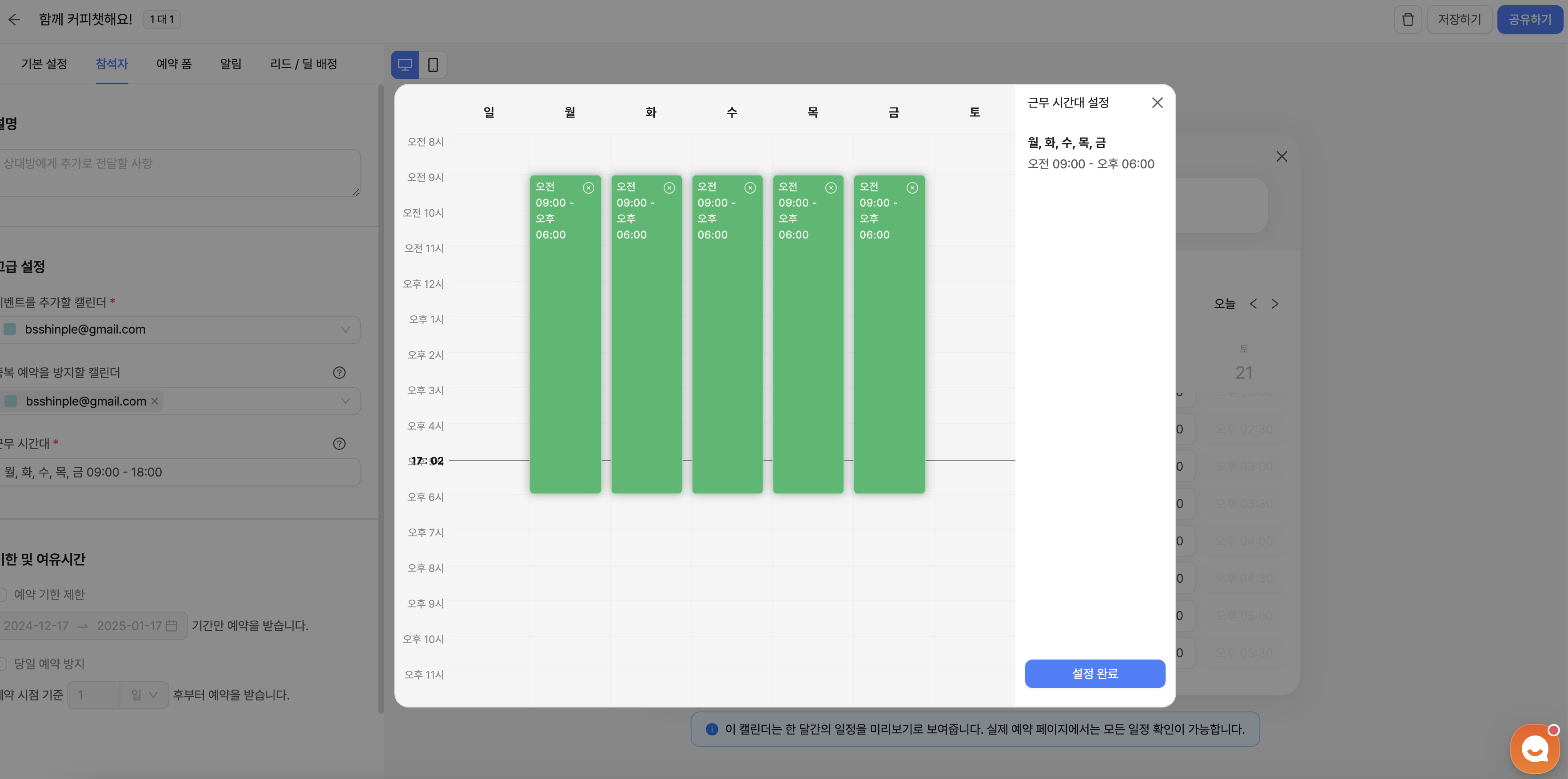Open the chat support bubble
Viewport: 1568px width, 779px height.
1535,748
